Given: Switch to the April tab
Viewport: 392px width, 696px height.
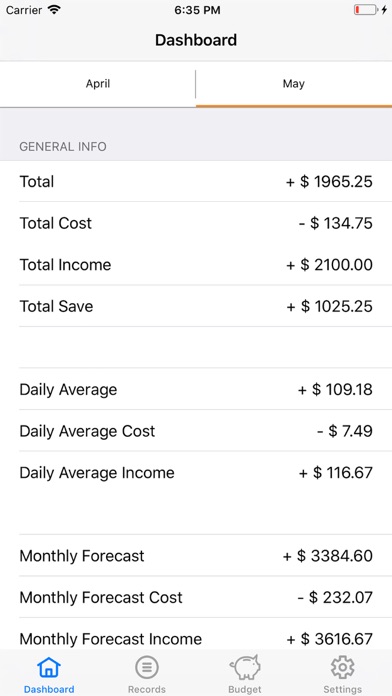Looking at the screenshot, I should (98, 84).
